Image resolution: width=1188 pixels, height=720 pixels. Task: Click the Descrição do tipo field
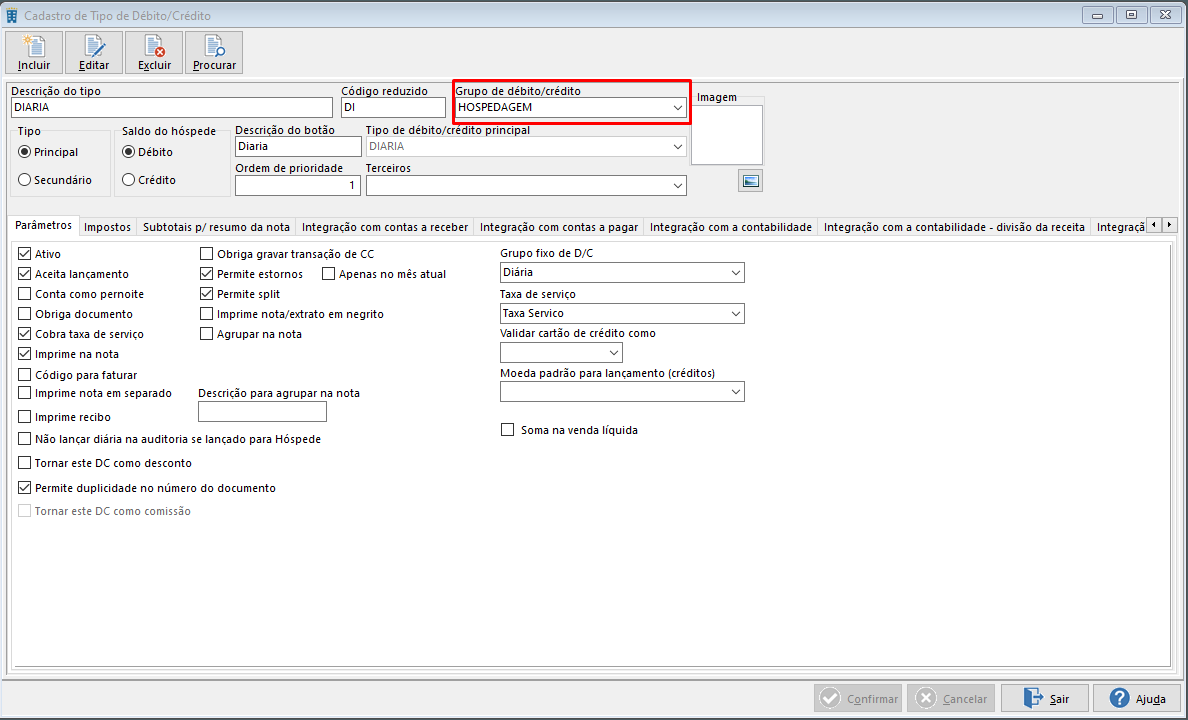[x=172, y=108]
